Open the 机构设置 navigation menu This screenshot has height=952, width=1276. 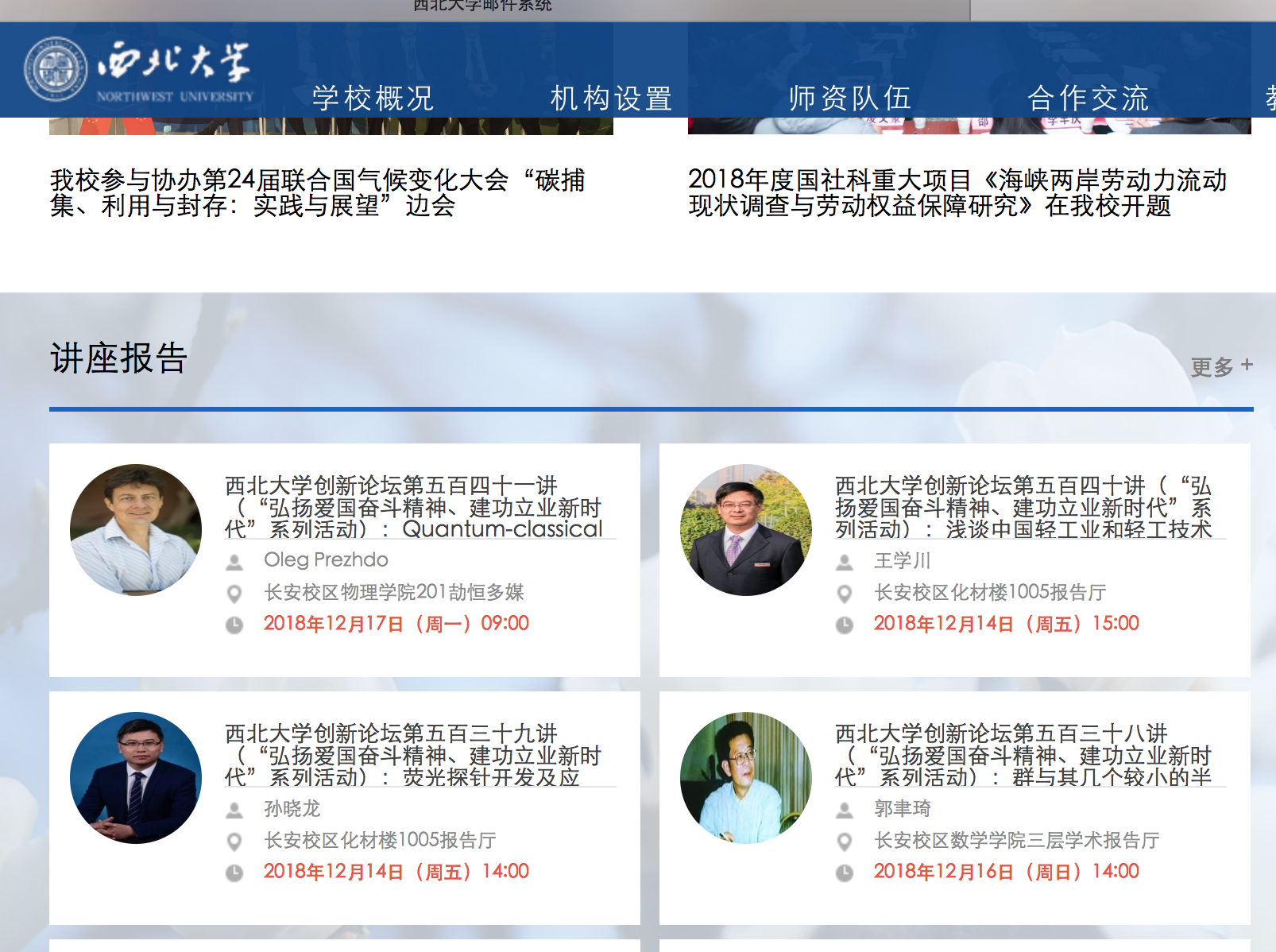[611, 99]
